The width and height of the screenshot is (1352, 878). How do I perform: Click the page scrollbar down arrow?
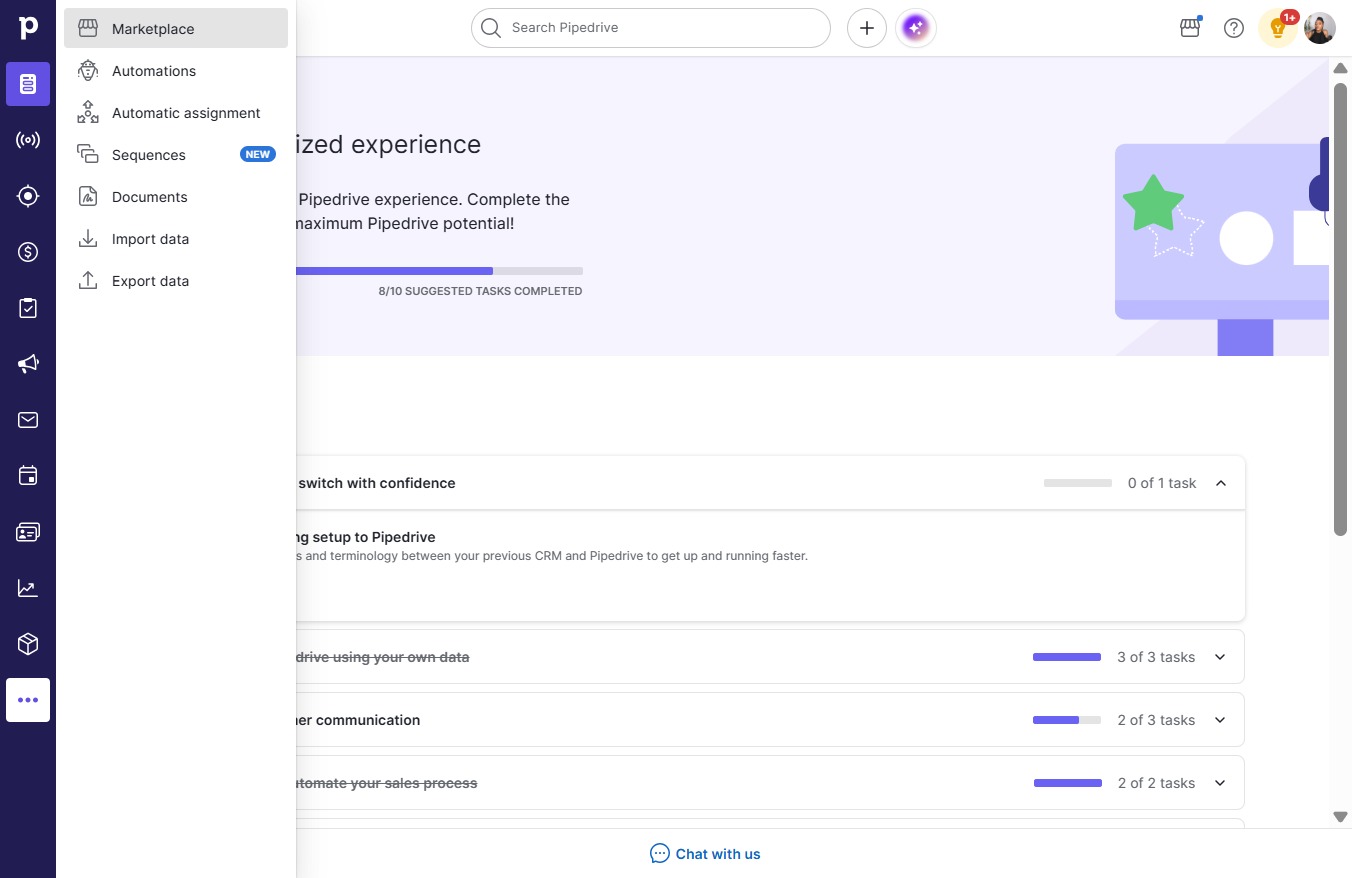[x=1341, y=817]
